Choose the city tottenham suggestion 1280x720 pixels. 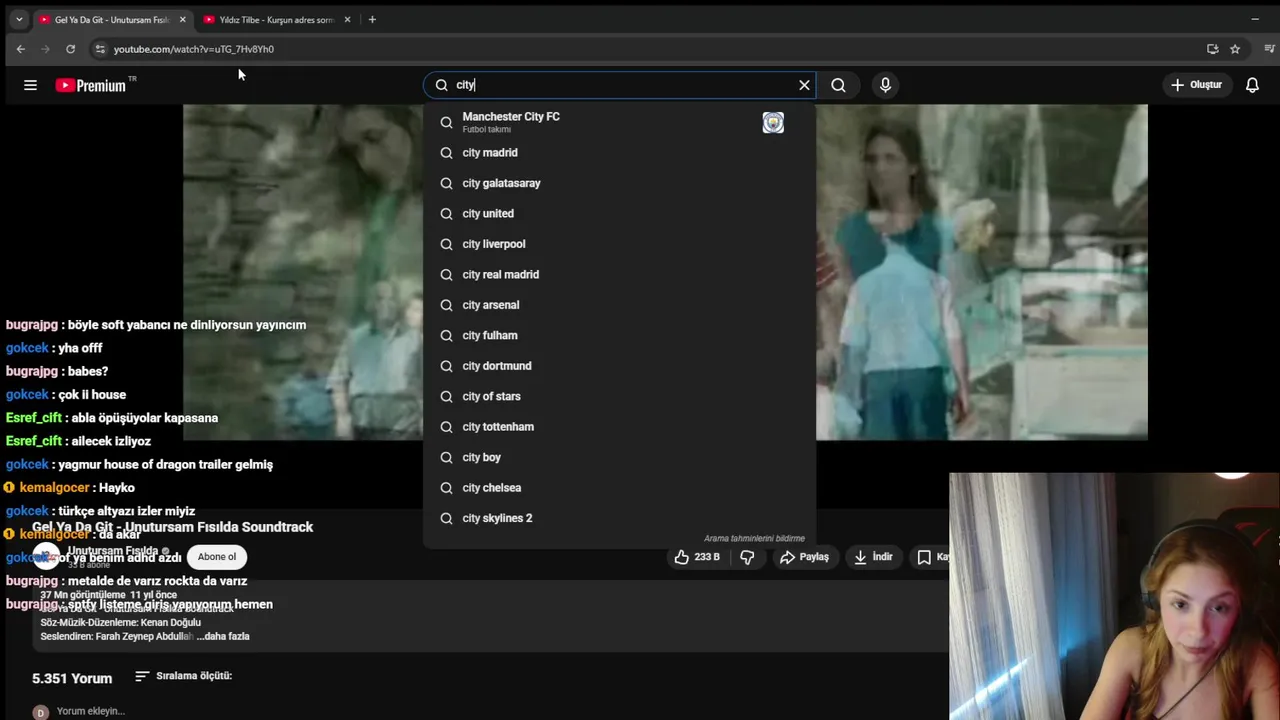(618, 427)
